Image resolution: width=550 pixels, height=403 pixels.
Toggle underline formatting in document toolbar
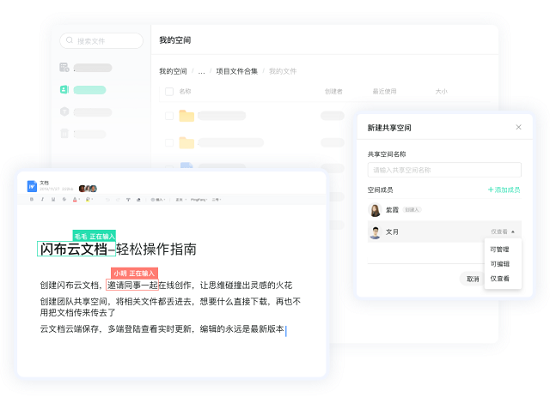pos(53,199)
